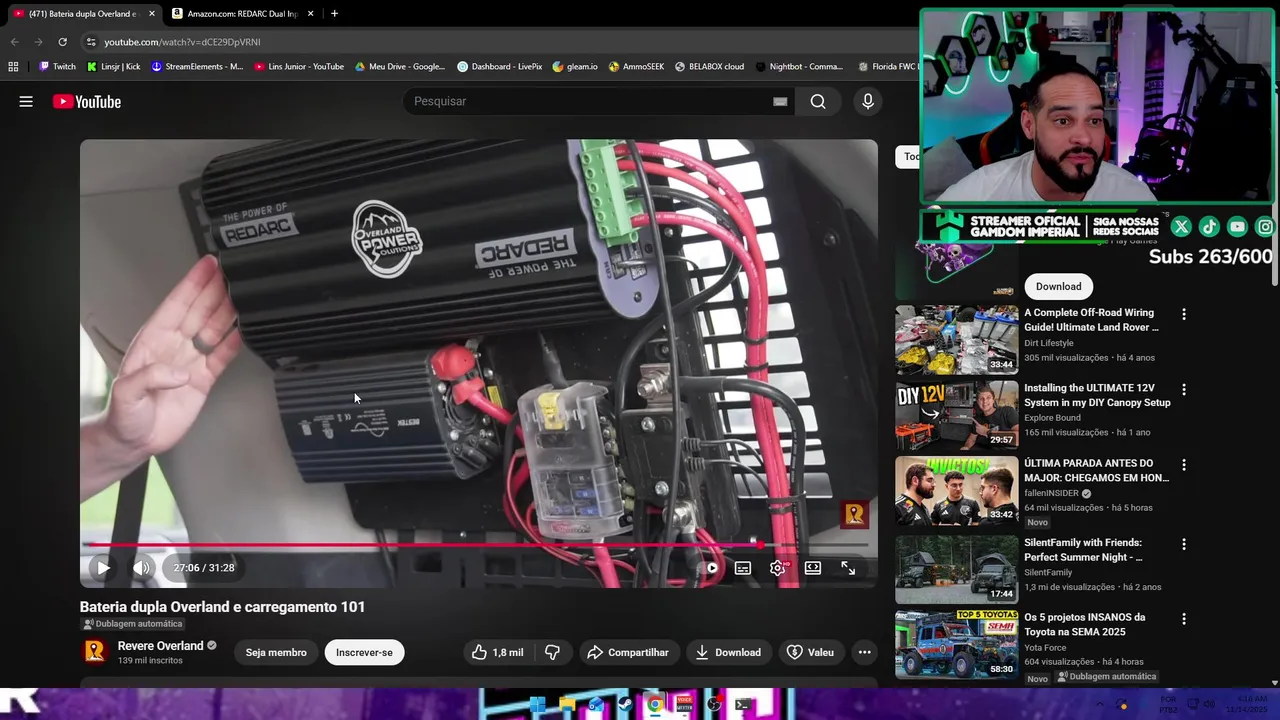Open the Meu Drive - Google bookmark
Image resolution: width=1280 pixels, height=720 pixels.
pyautogui.click(x=400, y=67)
